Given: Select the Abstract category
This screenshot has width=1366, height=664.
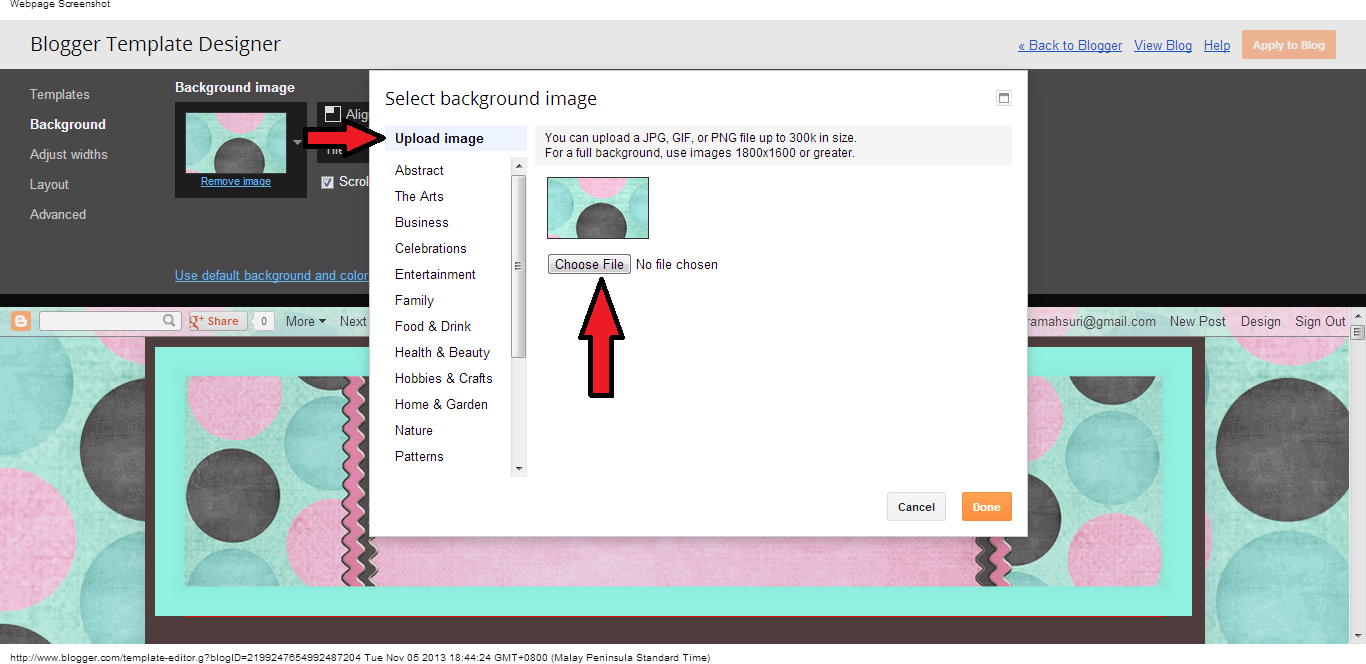Looking at the screenshot, I should pyautogui.click(x=419, y=170).
